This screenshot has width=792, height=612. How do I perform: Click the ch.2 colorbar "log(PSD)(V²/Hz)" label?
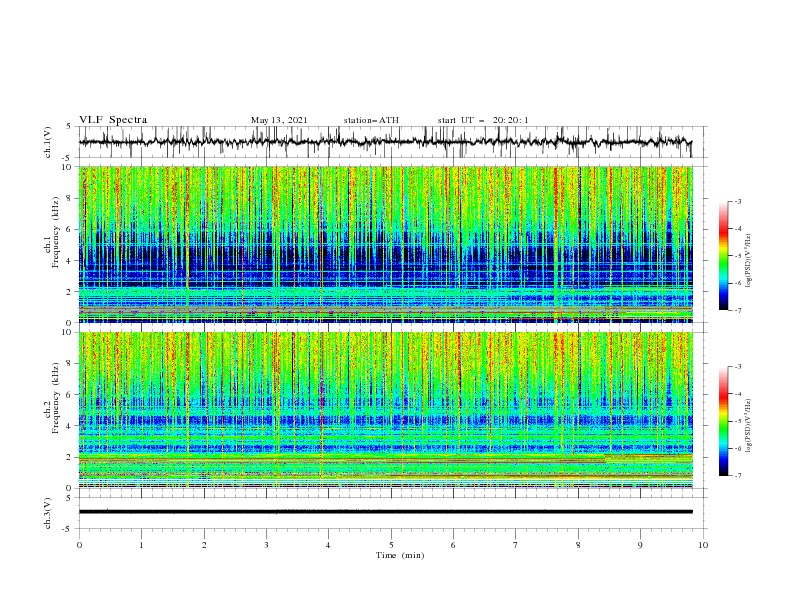[749, 425]
